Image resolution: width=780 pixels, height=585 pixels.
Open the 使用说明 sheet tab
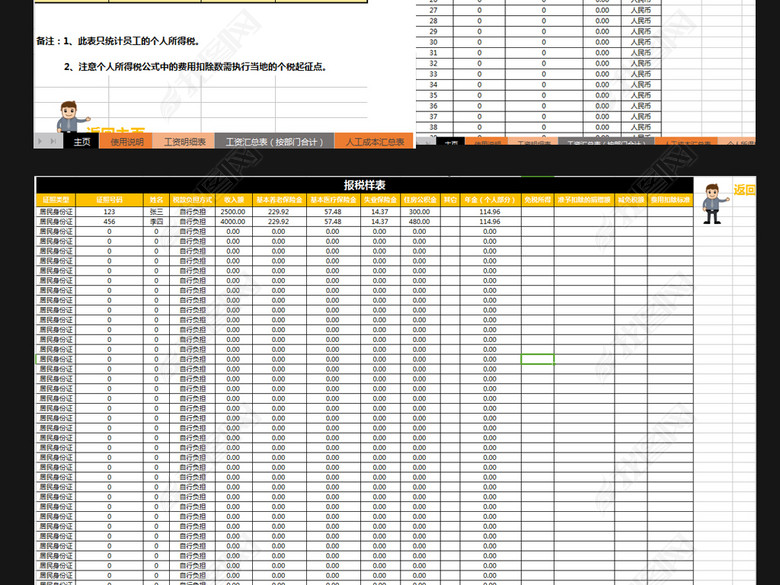tap(127, 142)
